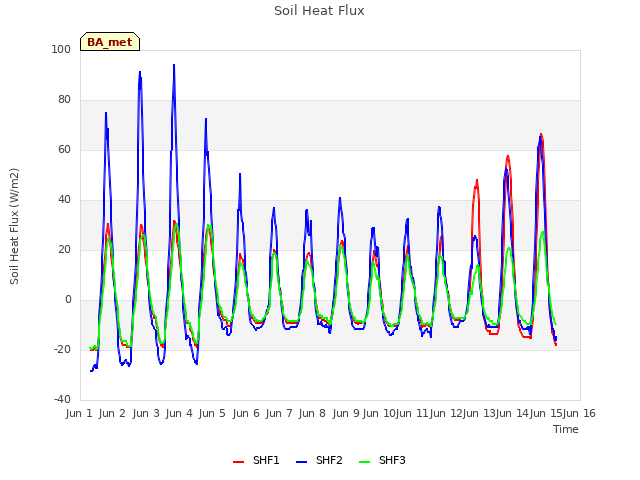Click the 'Jun 1' x-axis label
Image resolution: width=640 pixels, height=480 pixels.
pos(79,413)
